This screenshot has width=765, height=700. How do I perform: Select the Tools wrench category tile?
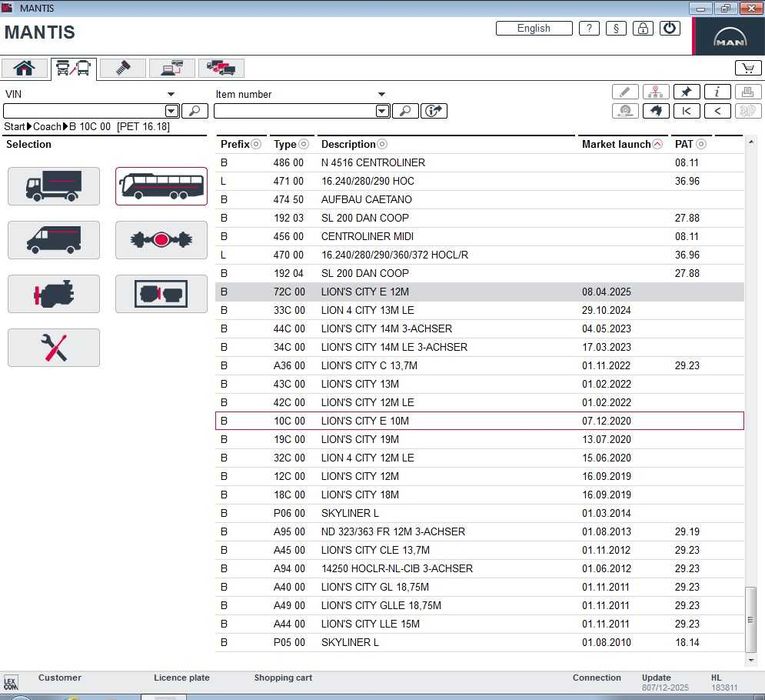click(54, 347)
